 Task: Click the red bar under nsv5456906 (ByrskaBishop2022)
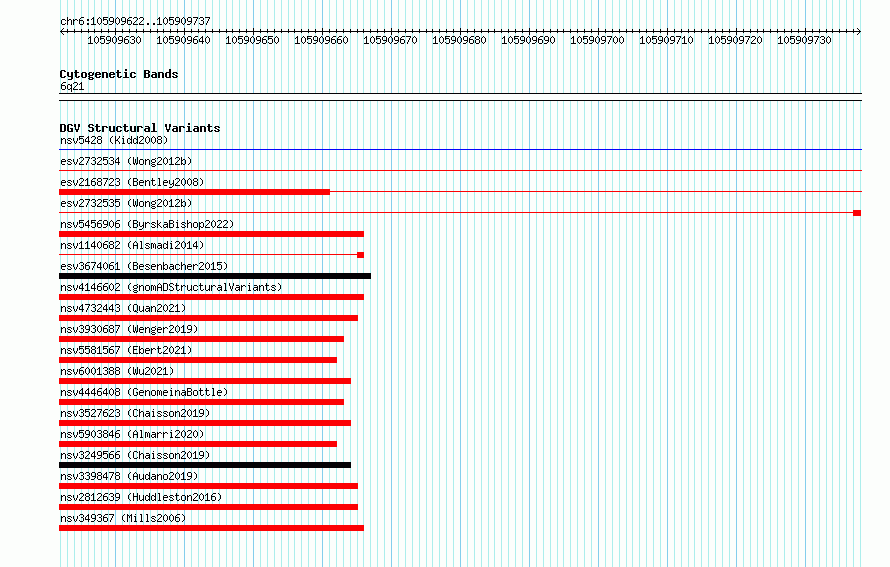click(x=211, y=234)
